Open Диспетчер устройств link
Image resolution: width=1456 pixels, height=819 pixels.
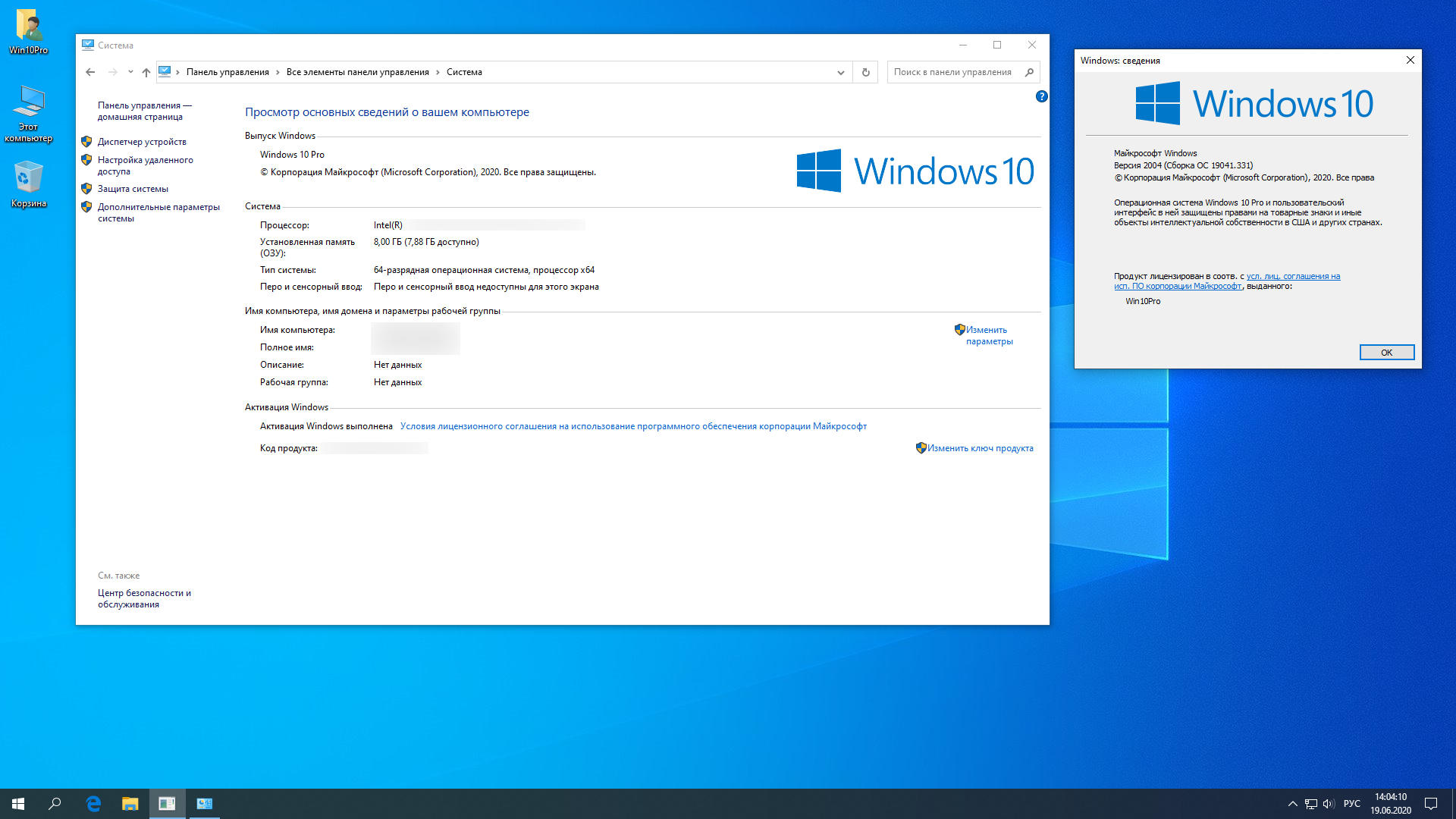pos(142,142)
